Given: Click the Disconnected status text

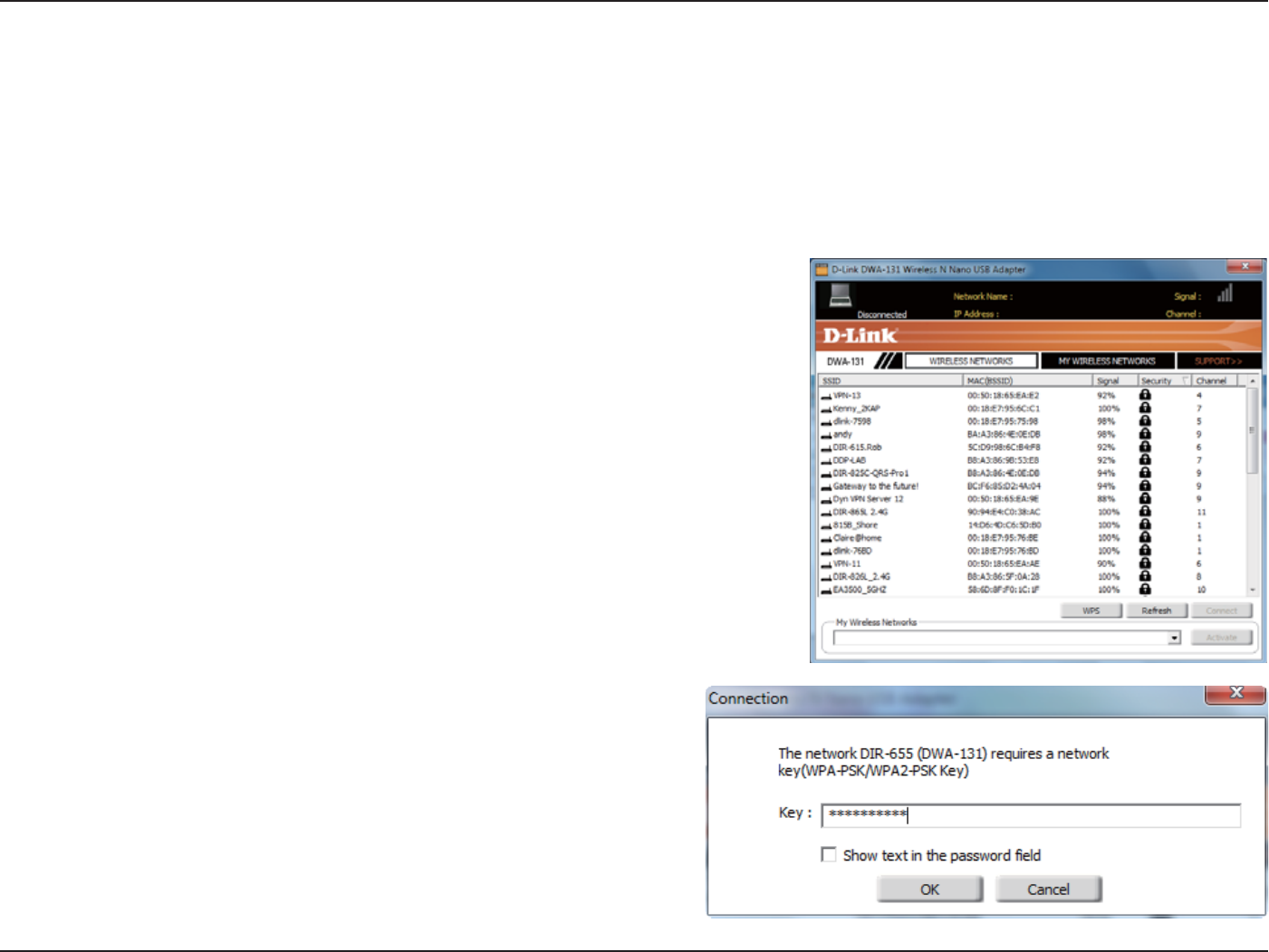Looking at the screenshot, I should tap(881, 315).
